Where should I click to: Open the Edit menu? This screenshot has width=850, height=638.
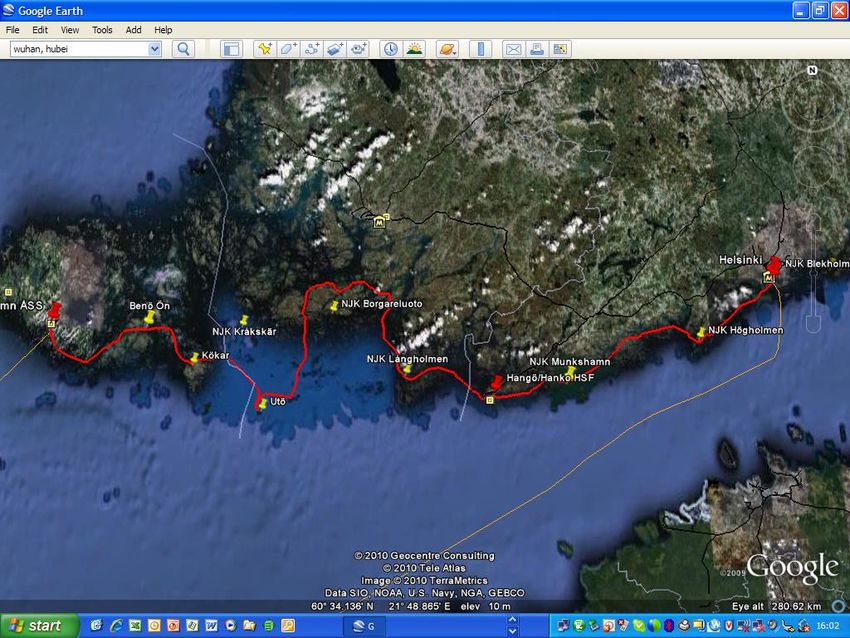[40, 30]
